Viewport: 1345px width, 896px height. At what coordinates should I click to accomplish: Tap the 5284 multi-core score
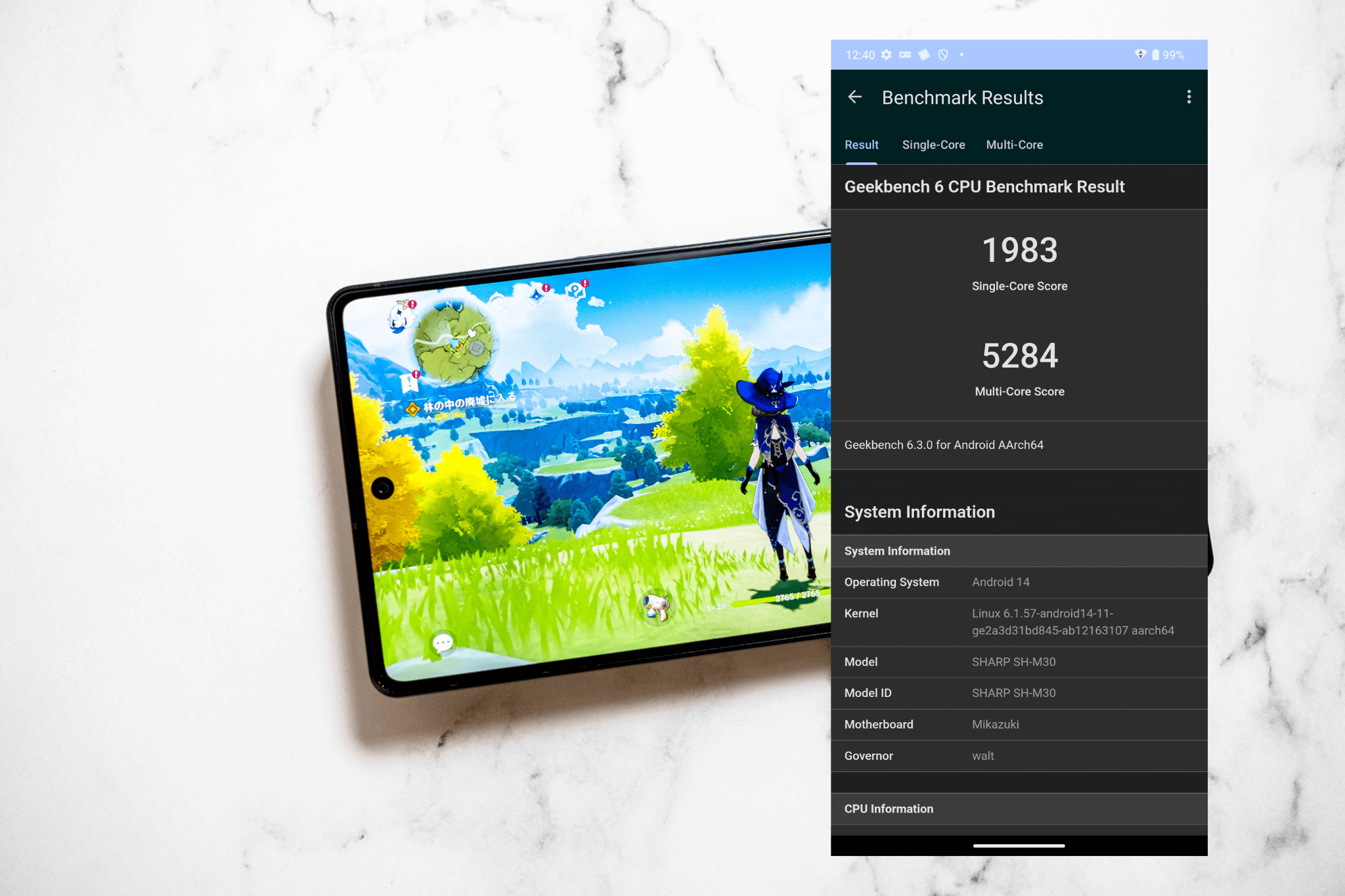tap(1019, 356)
